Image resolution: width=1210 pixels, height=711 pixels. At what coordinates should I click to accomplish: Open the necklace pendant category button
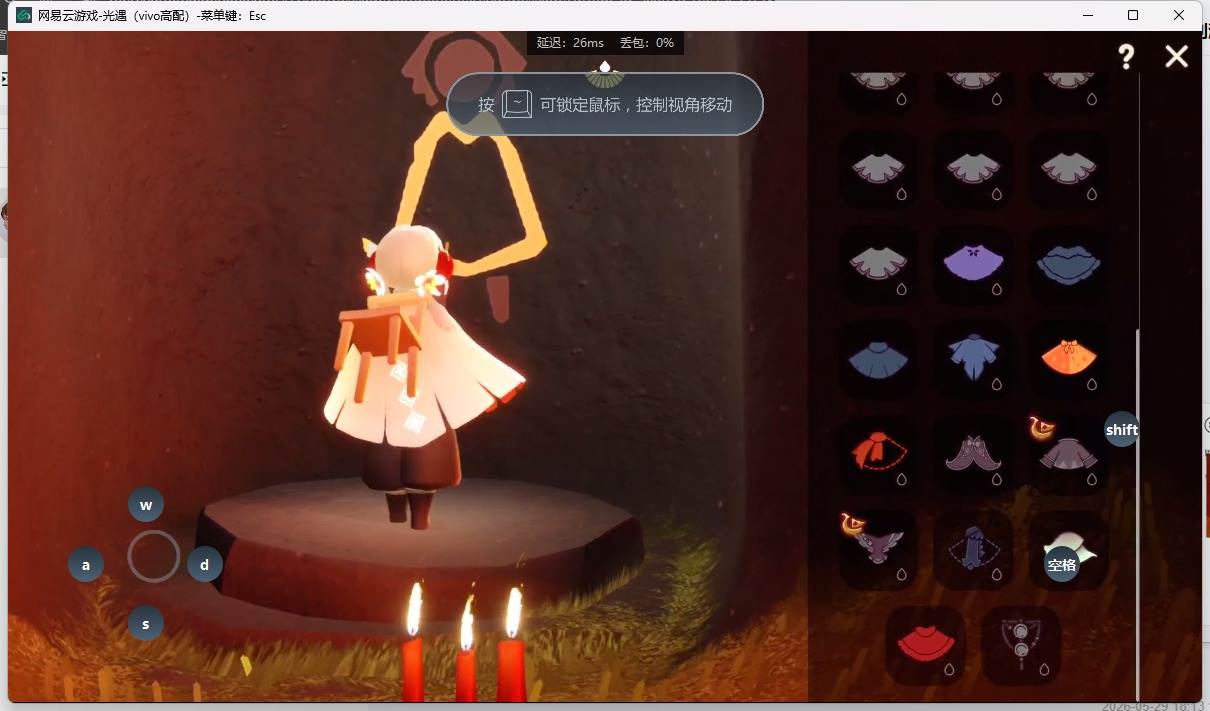pyautogui.click(x=1021, y=645)
